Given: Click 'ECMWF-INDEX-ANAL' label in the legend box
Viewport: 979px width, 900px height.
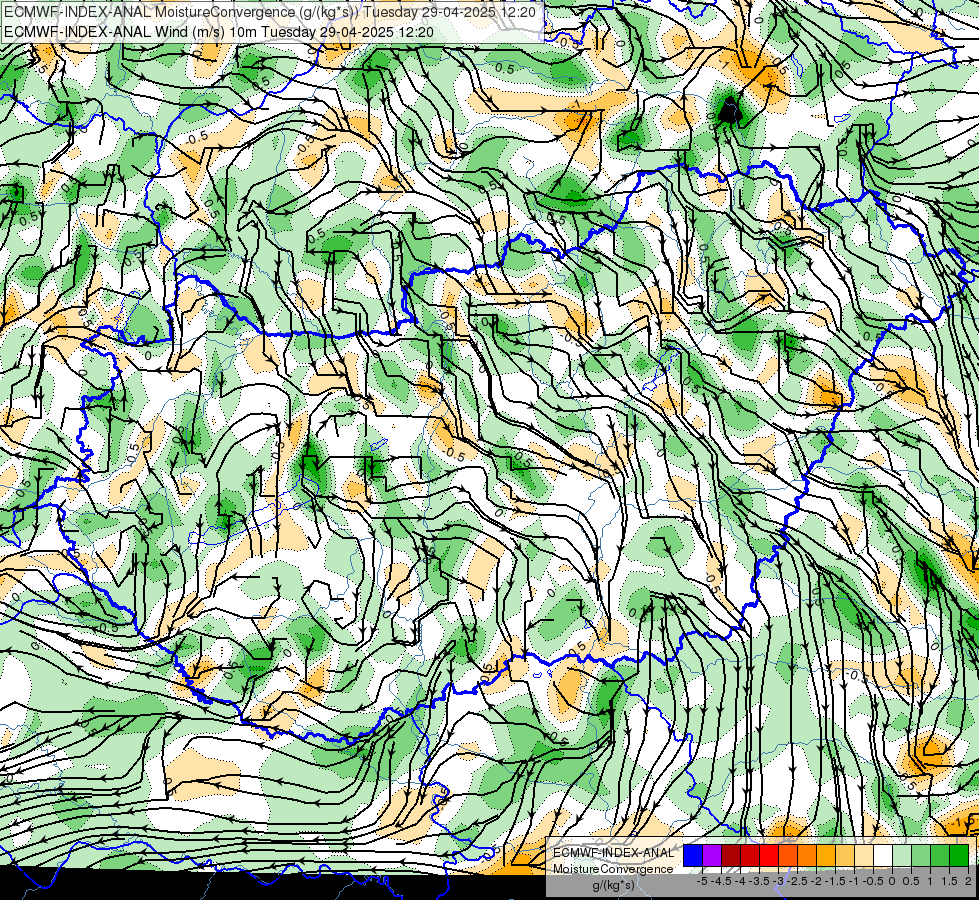Looking at the screenshot, I should point(613,853).
